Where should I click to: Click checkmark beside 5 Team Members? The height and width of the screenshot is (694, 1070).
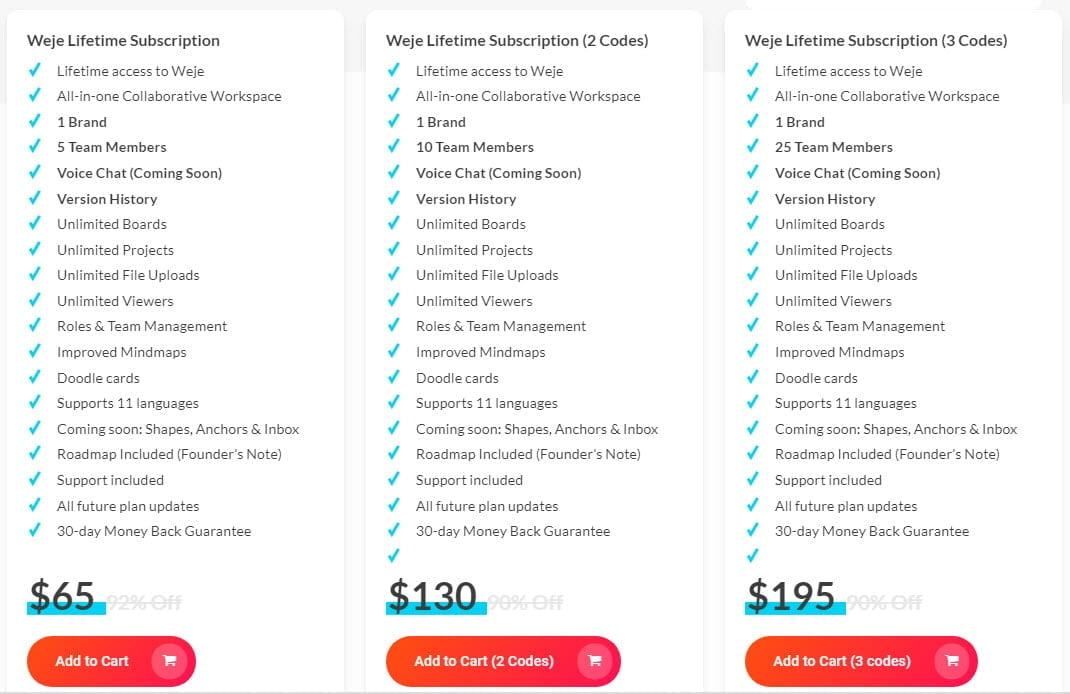[35, 147]
